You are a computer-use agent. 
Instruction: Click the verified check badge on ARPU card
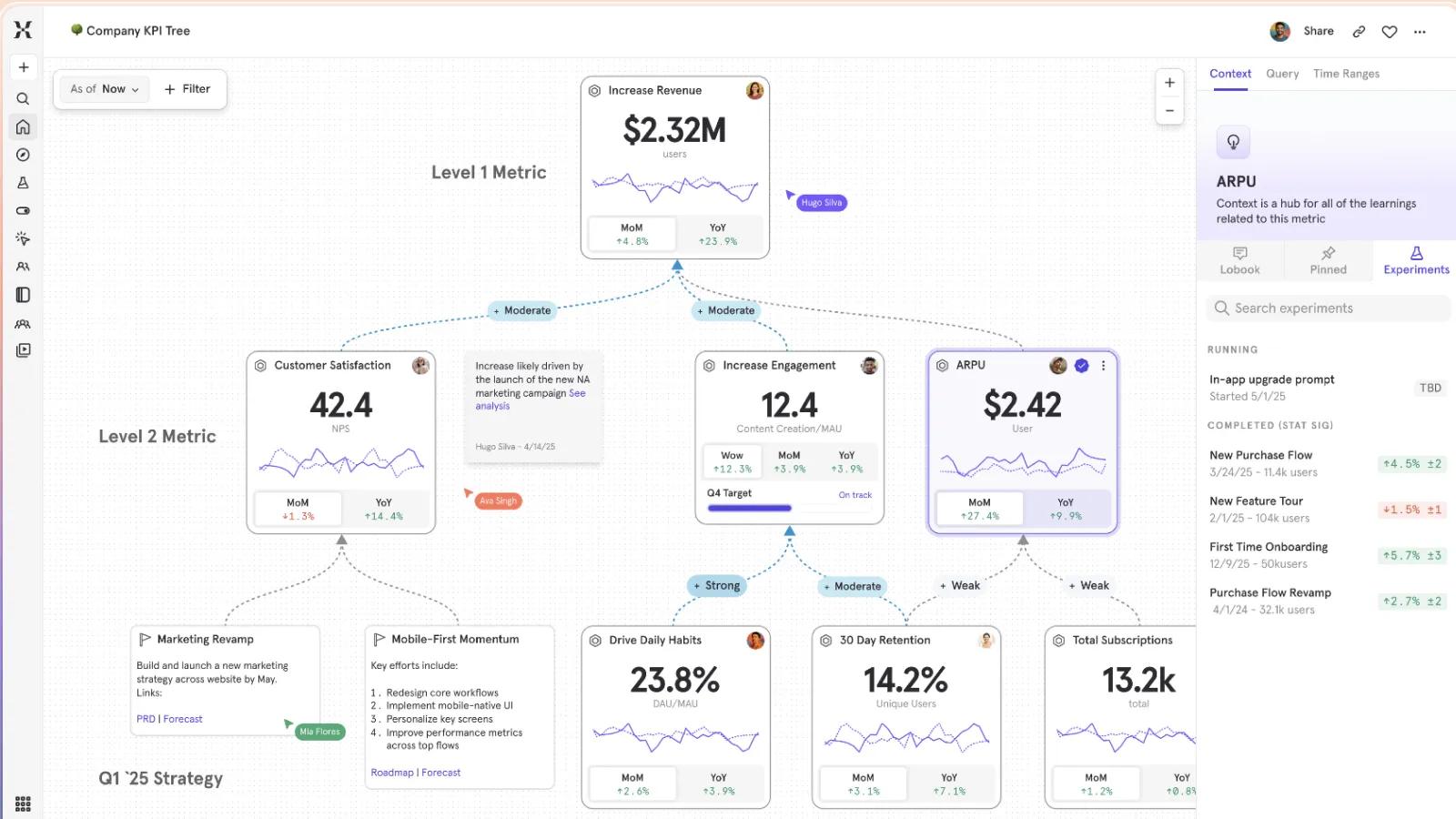[x=1081, y=366]
